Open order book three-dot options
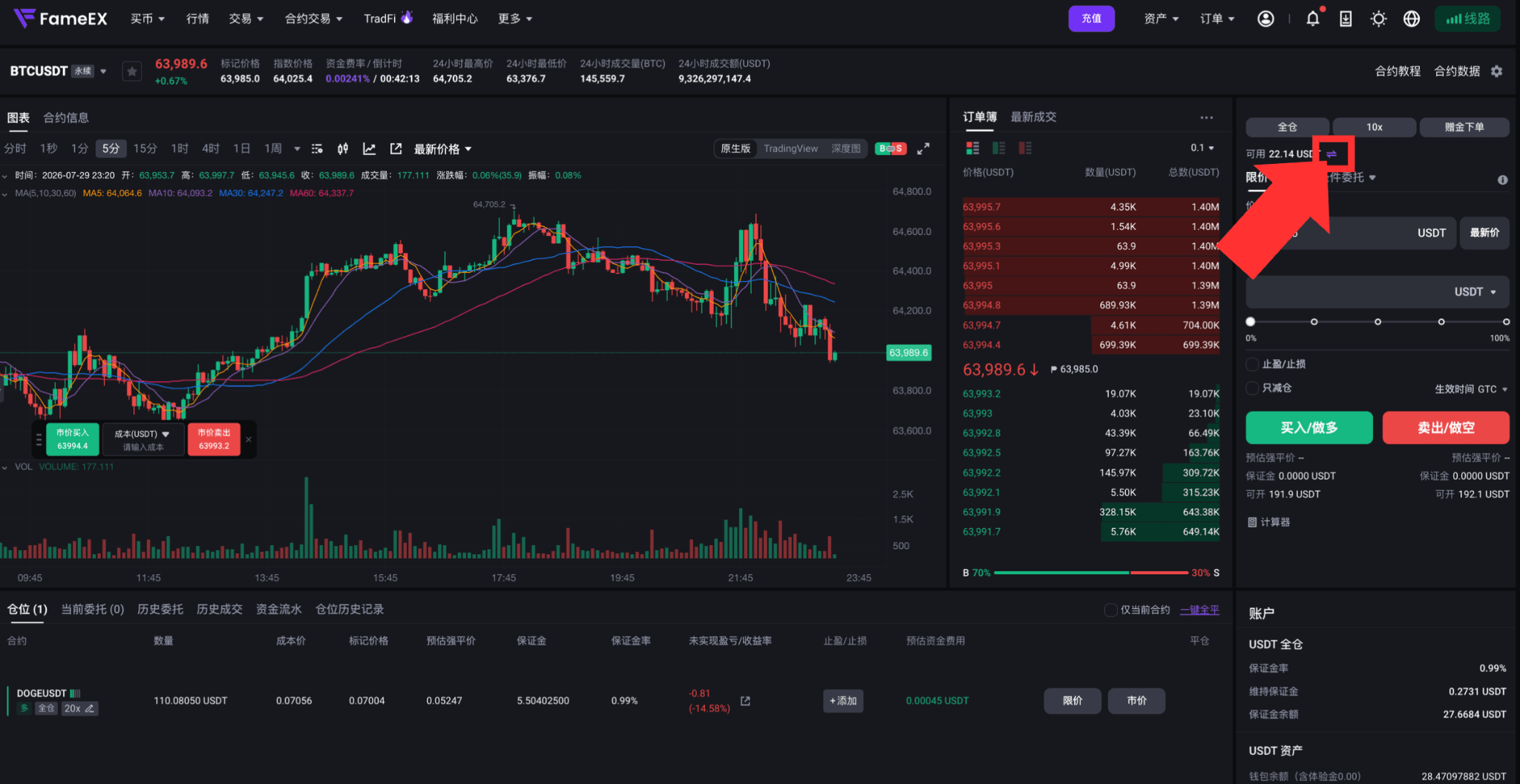This screenshot has height=784, width=1520. tap(1207, 117)
